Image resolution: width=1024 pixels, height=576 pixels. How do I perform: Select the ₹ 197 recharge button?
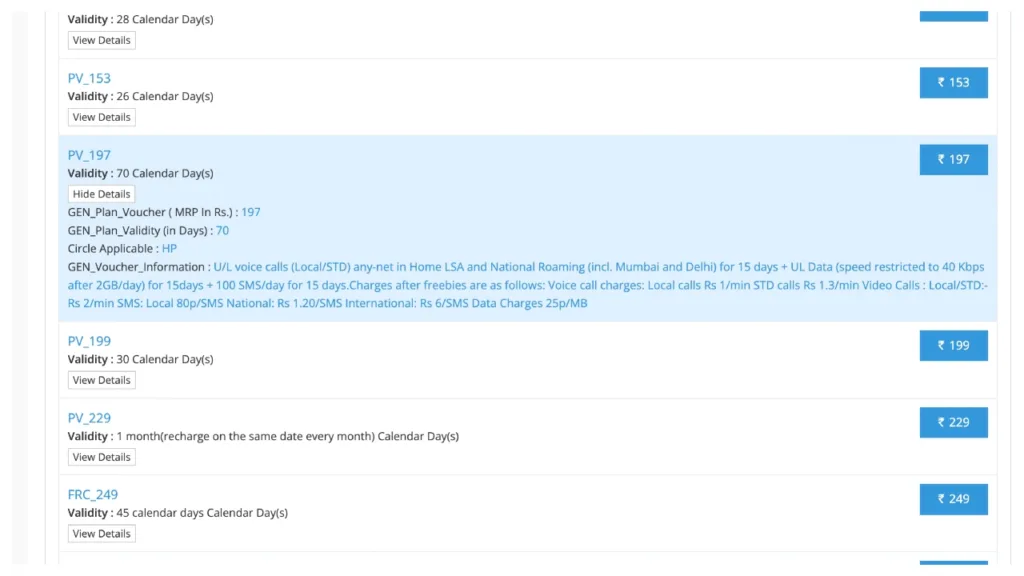tap(953, 159)
